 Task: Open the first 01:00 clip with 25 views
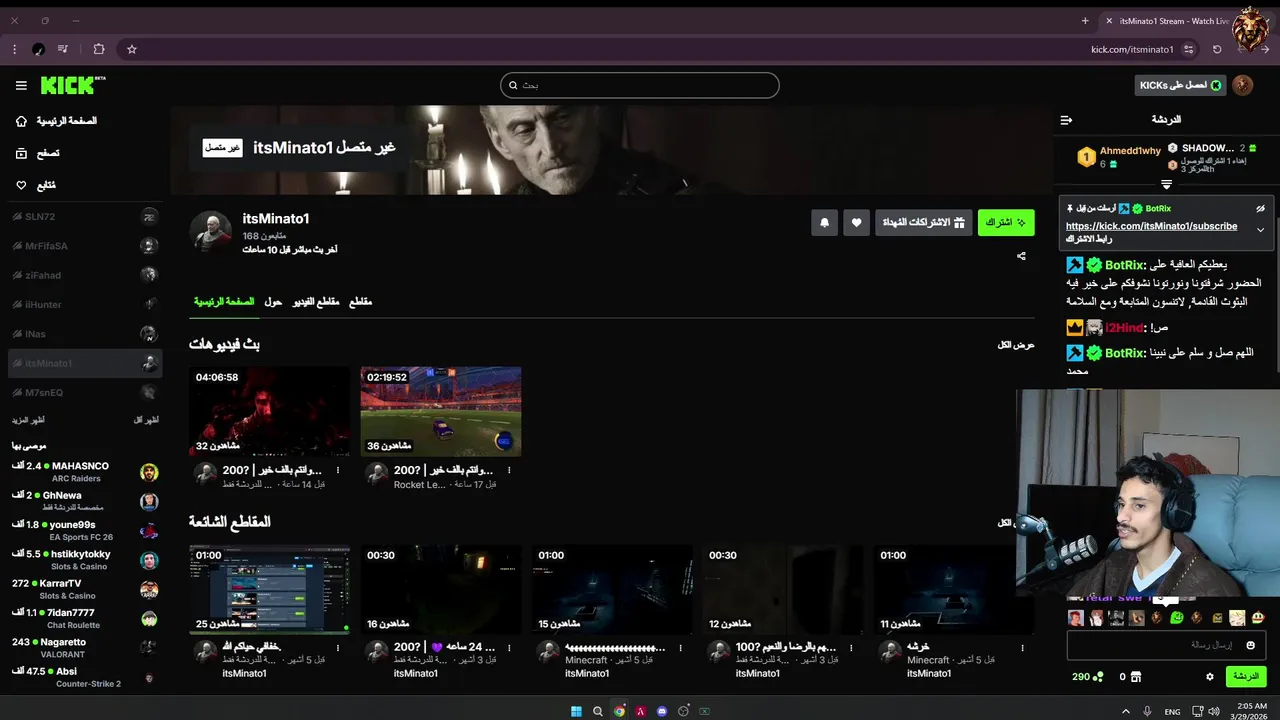pos(269,589)
